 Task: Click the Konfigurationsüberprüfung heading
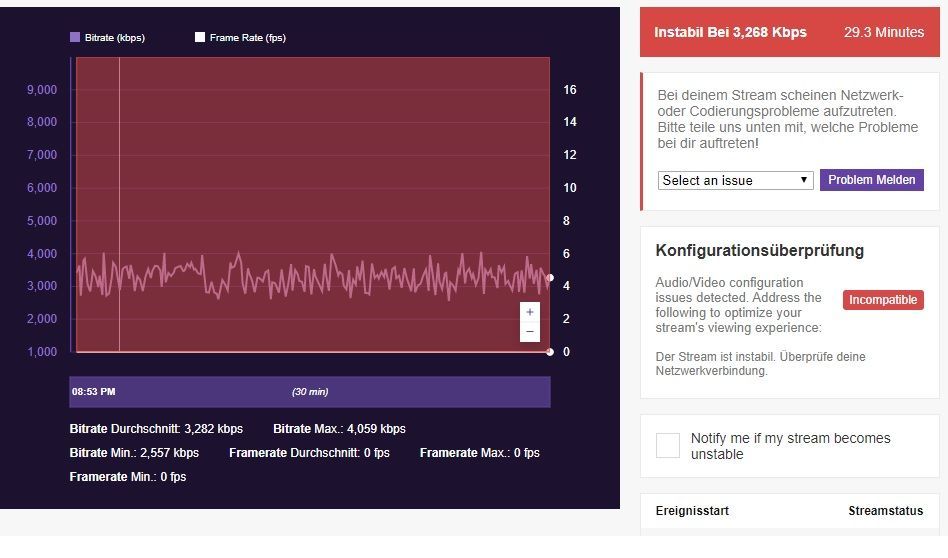759,250
